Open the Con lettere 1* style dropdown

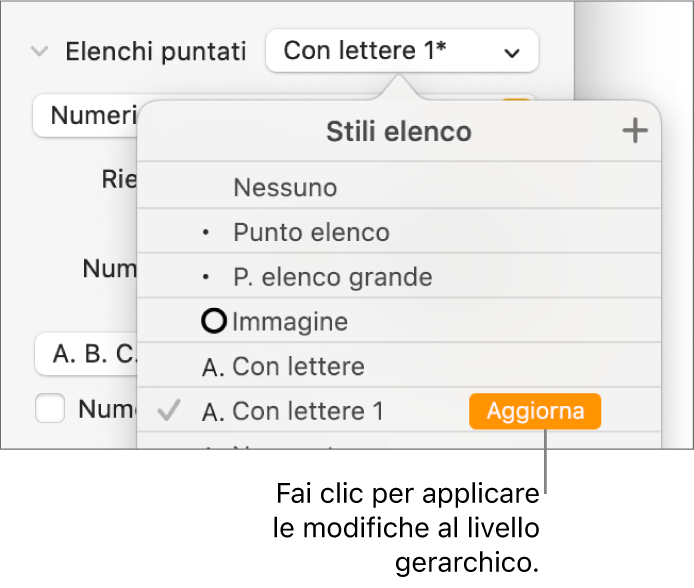click(402, 51)
